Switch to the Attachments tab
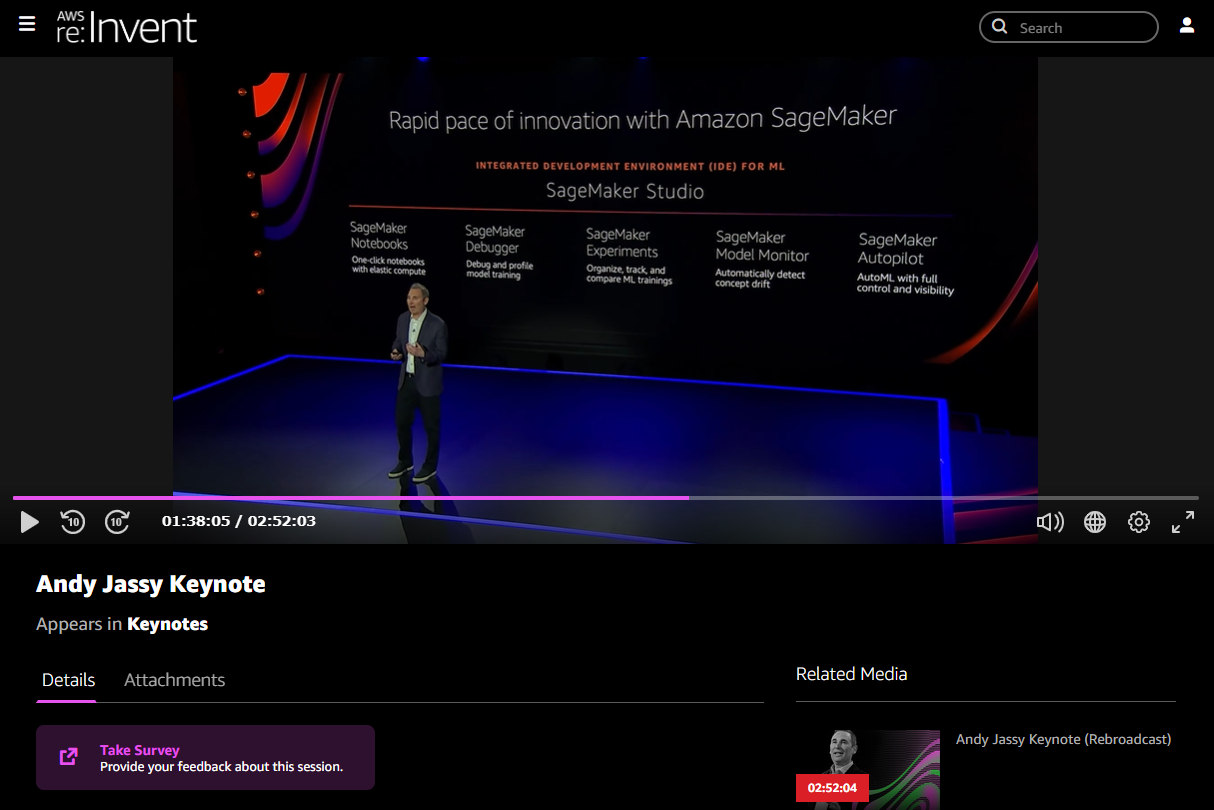Viewport: 1214px width, 810px height. [x=174, y=679]
